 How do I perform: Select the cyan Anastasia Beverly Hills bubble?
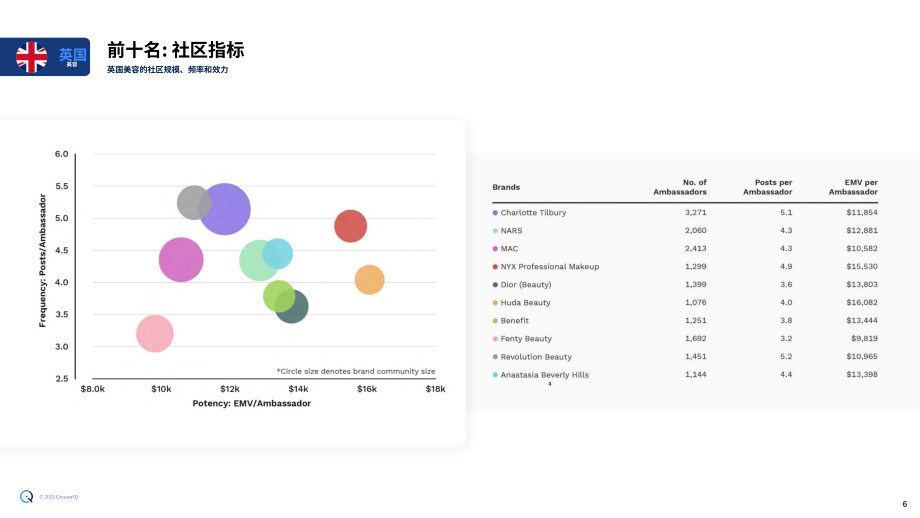278,253
